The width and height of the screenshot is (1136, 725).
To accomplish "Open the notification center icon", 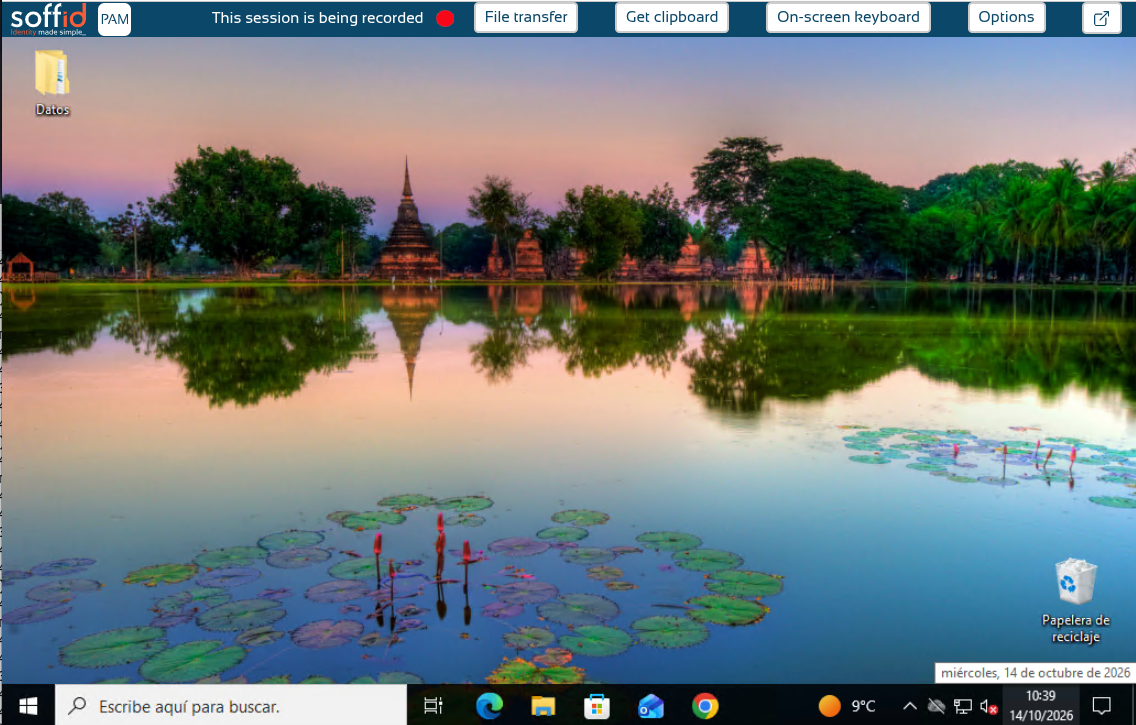I will pyautogui.click(x=1101, y=705).
